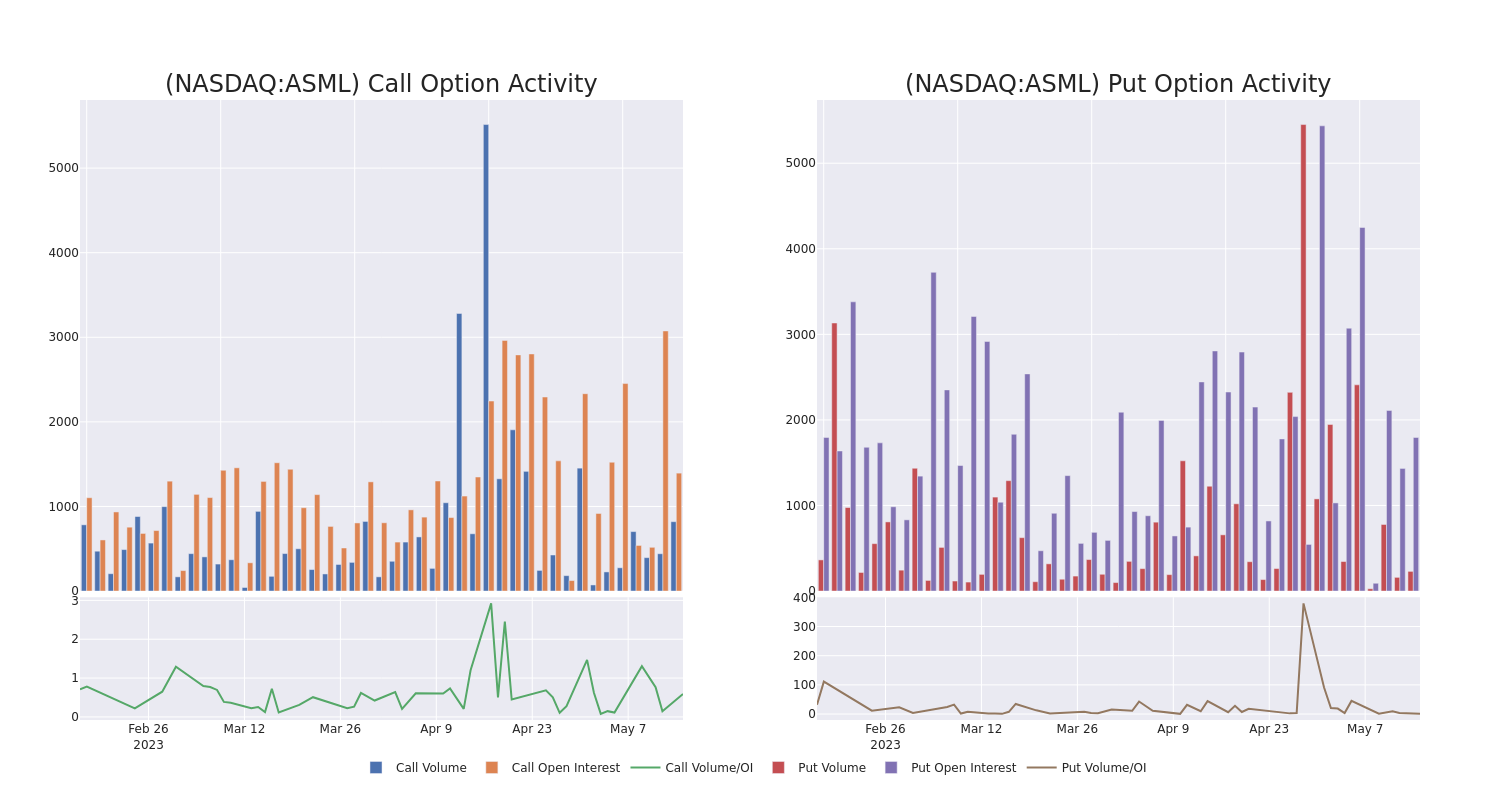Click the Apr 23 label on put chart

pyautogui.click(x=1269, y=729)
